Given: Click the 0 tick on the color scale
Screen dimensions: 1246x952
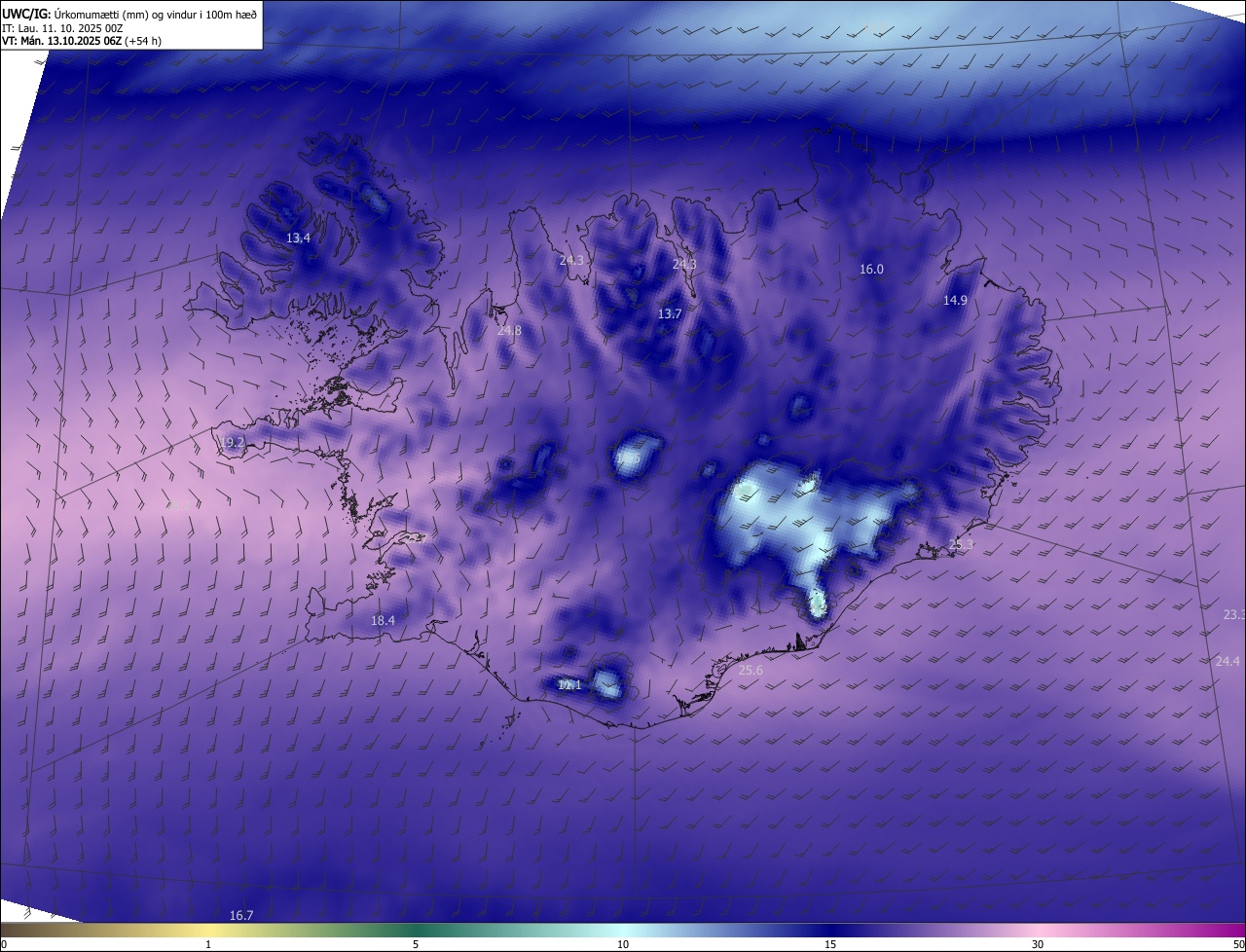Looking at the screenshot, I should [x=4, y=944].
